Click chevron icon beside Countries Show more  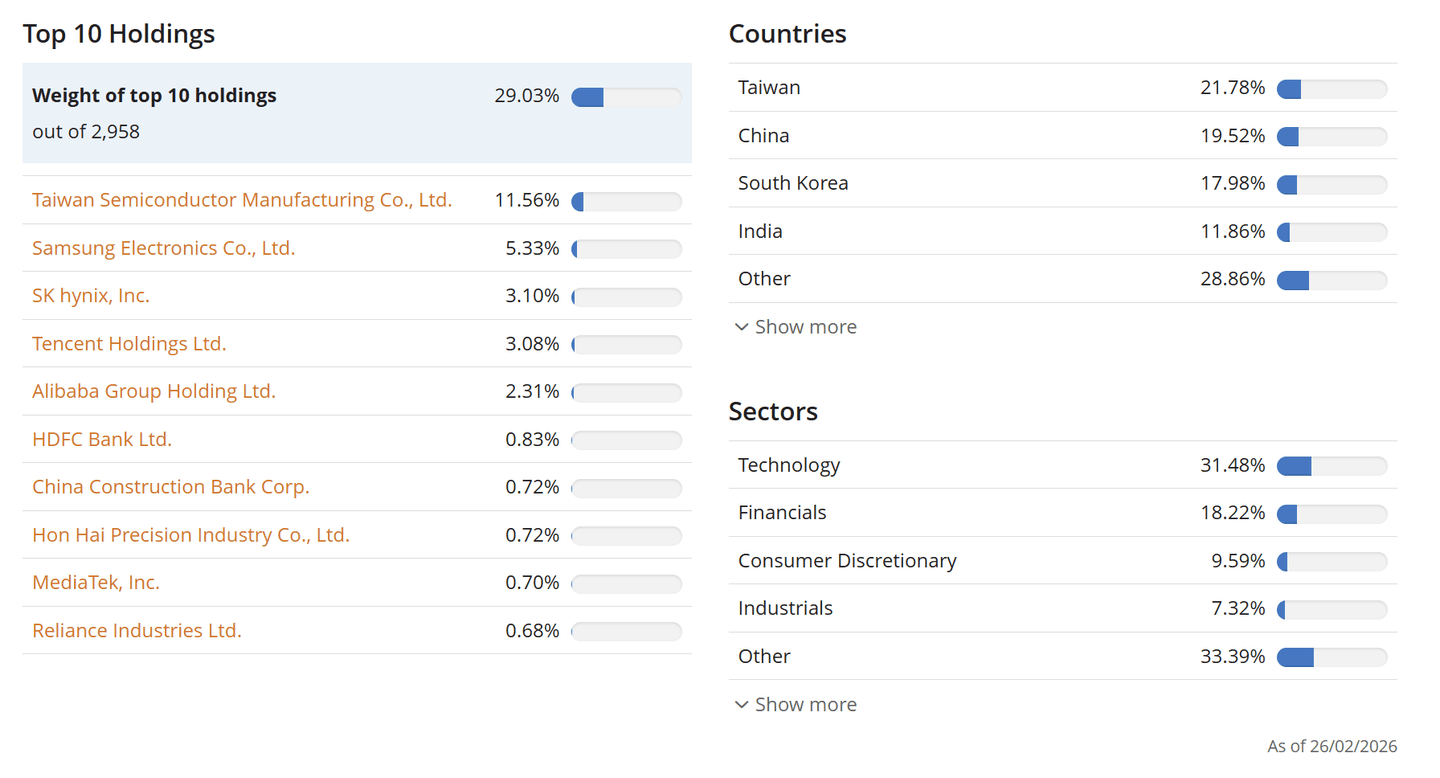[741, 327]
